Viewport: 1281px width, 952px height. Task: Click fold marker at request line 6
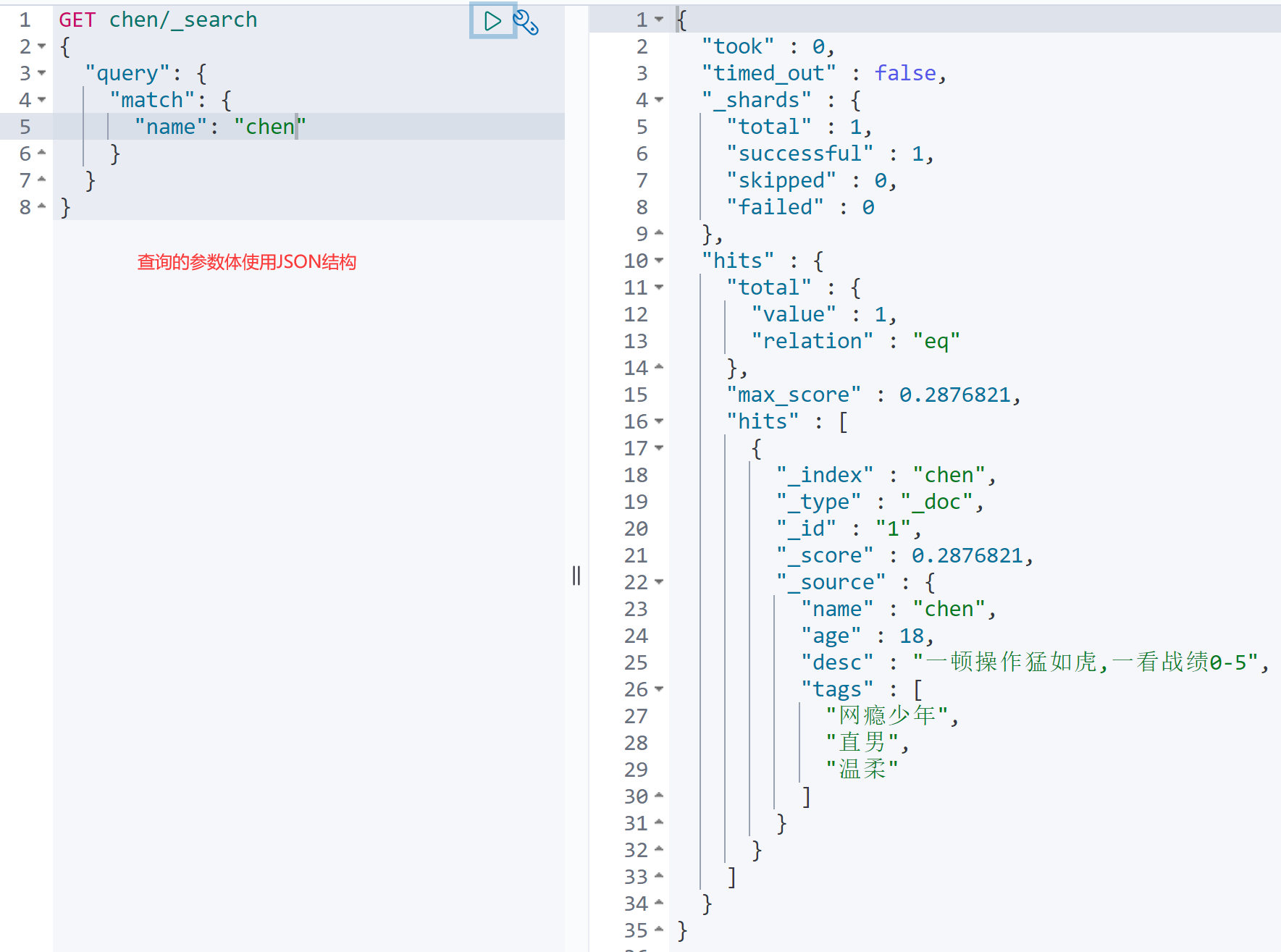[x=41, y=153]
